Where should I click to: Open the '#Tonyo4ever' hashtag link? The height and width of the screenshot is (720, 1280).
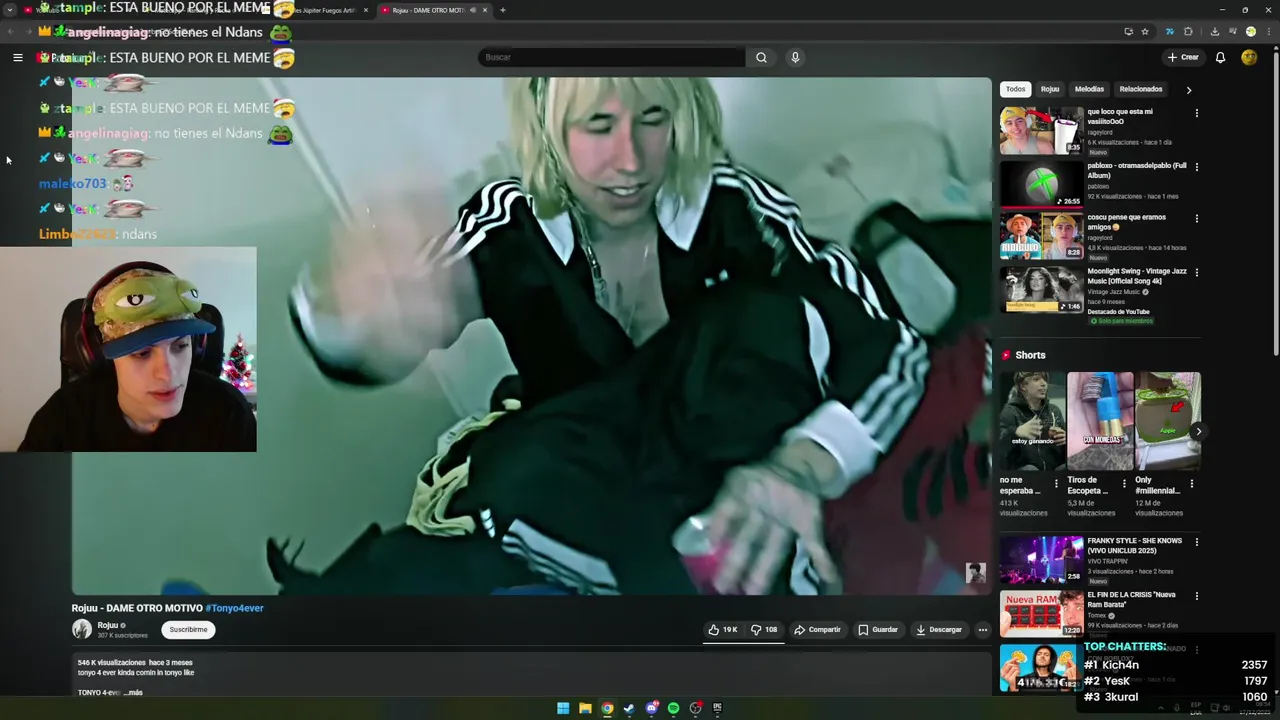234,608
